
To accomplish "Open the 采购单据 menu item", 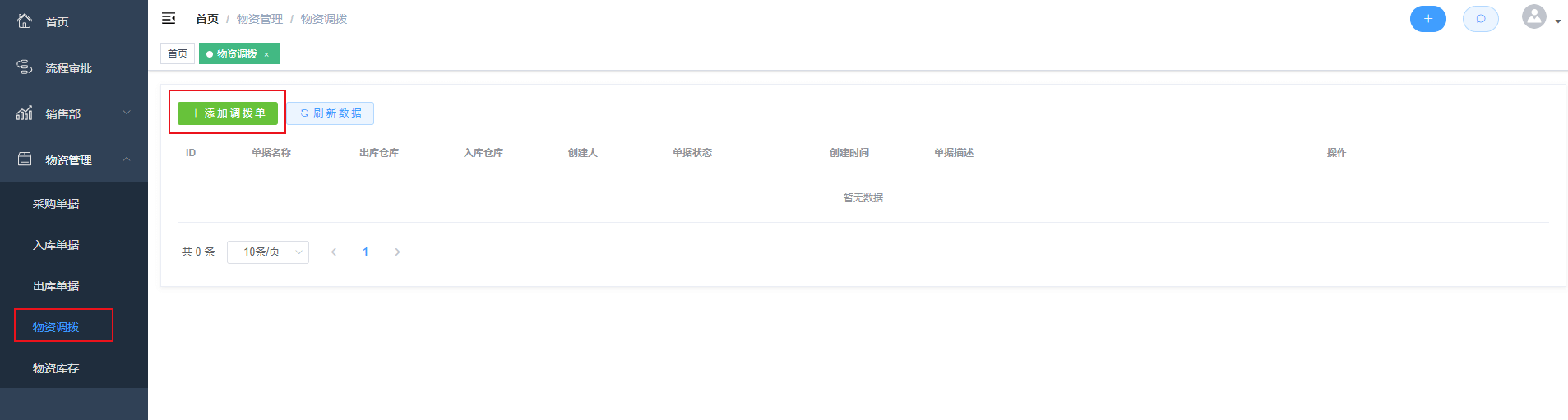I will click(56, 204).
